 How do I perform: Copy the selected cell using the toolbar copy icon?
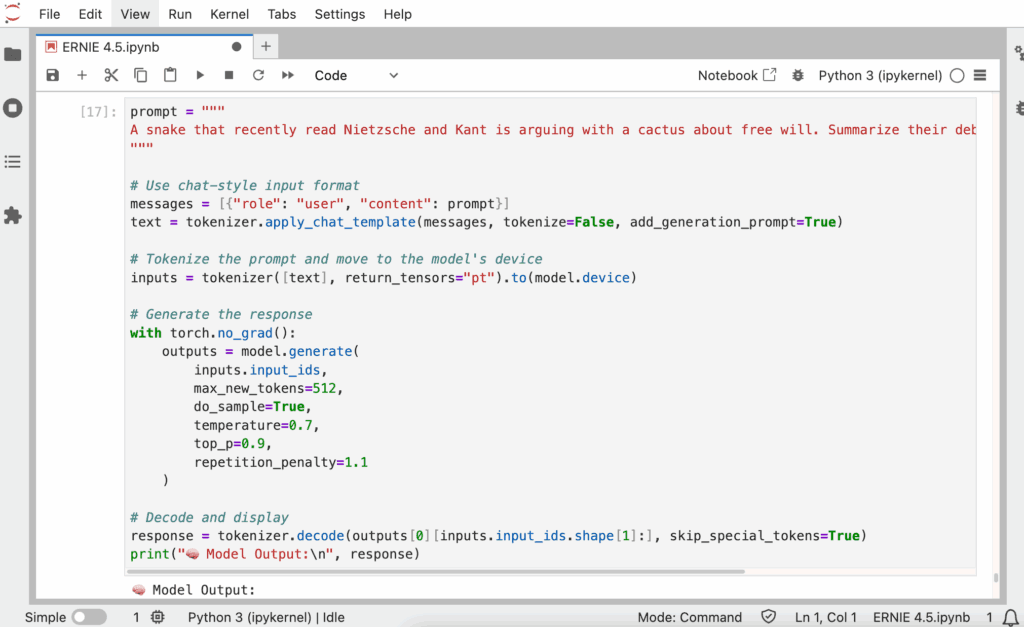click(x=140, y=75)
